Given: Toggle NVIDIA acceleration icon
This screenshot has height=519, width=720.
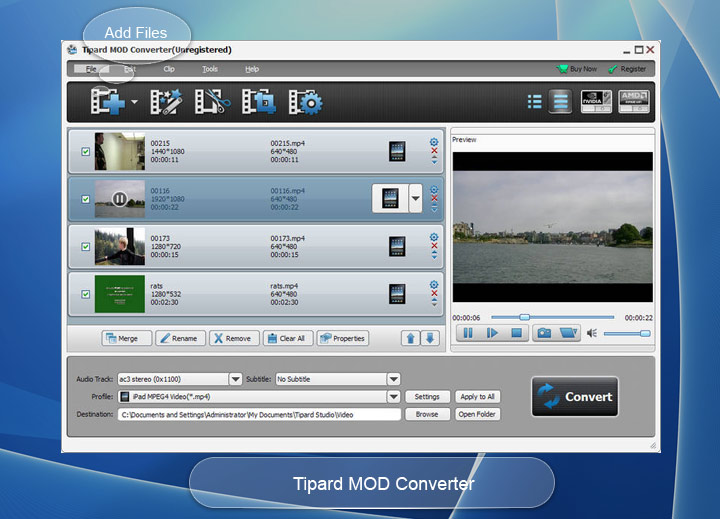Looking at the screenshot, I should point(596,102).
